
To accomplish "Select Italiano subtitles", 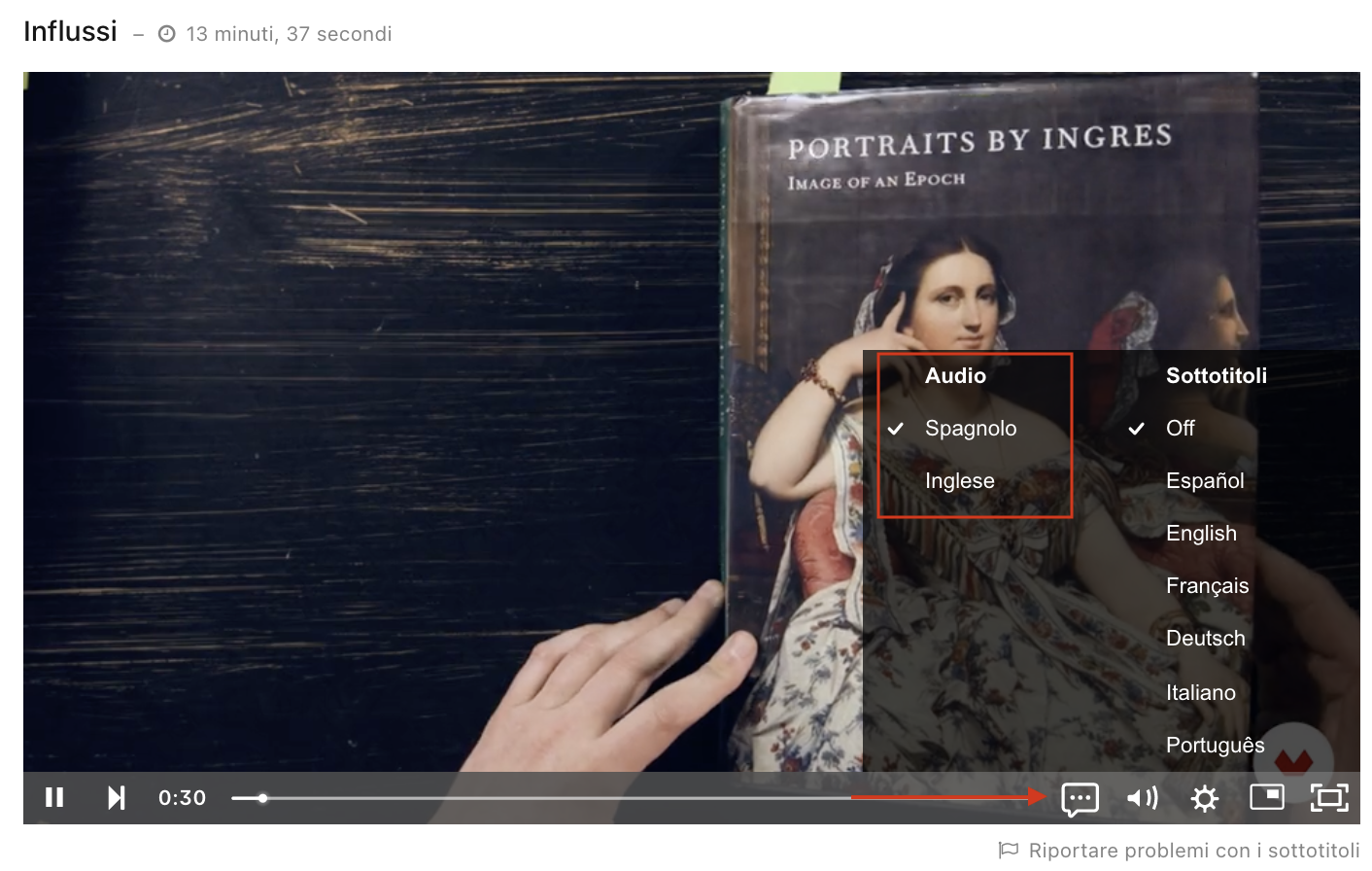I will point(1201,693).
